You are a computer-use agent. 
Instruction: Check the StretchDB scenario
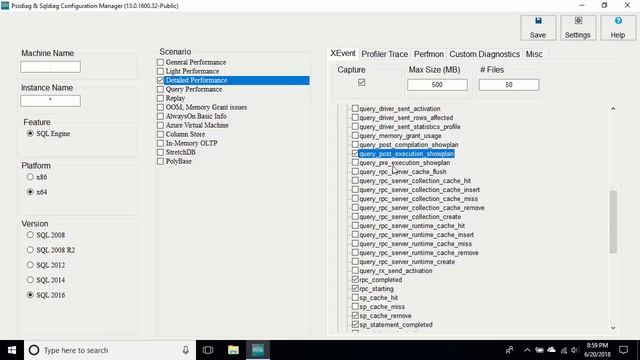coord(160,152)
